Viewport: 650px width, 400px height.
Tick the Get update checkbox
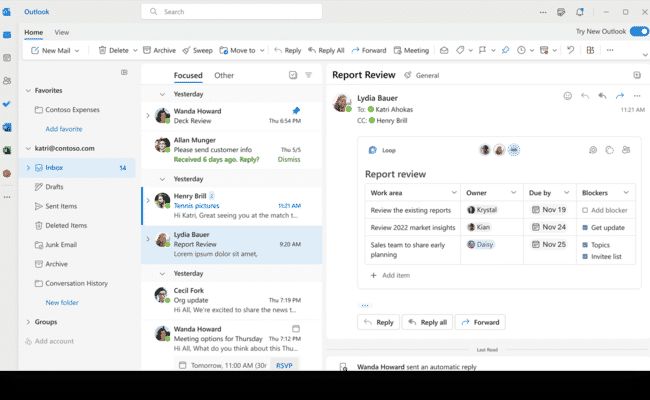tap(585, 227)
